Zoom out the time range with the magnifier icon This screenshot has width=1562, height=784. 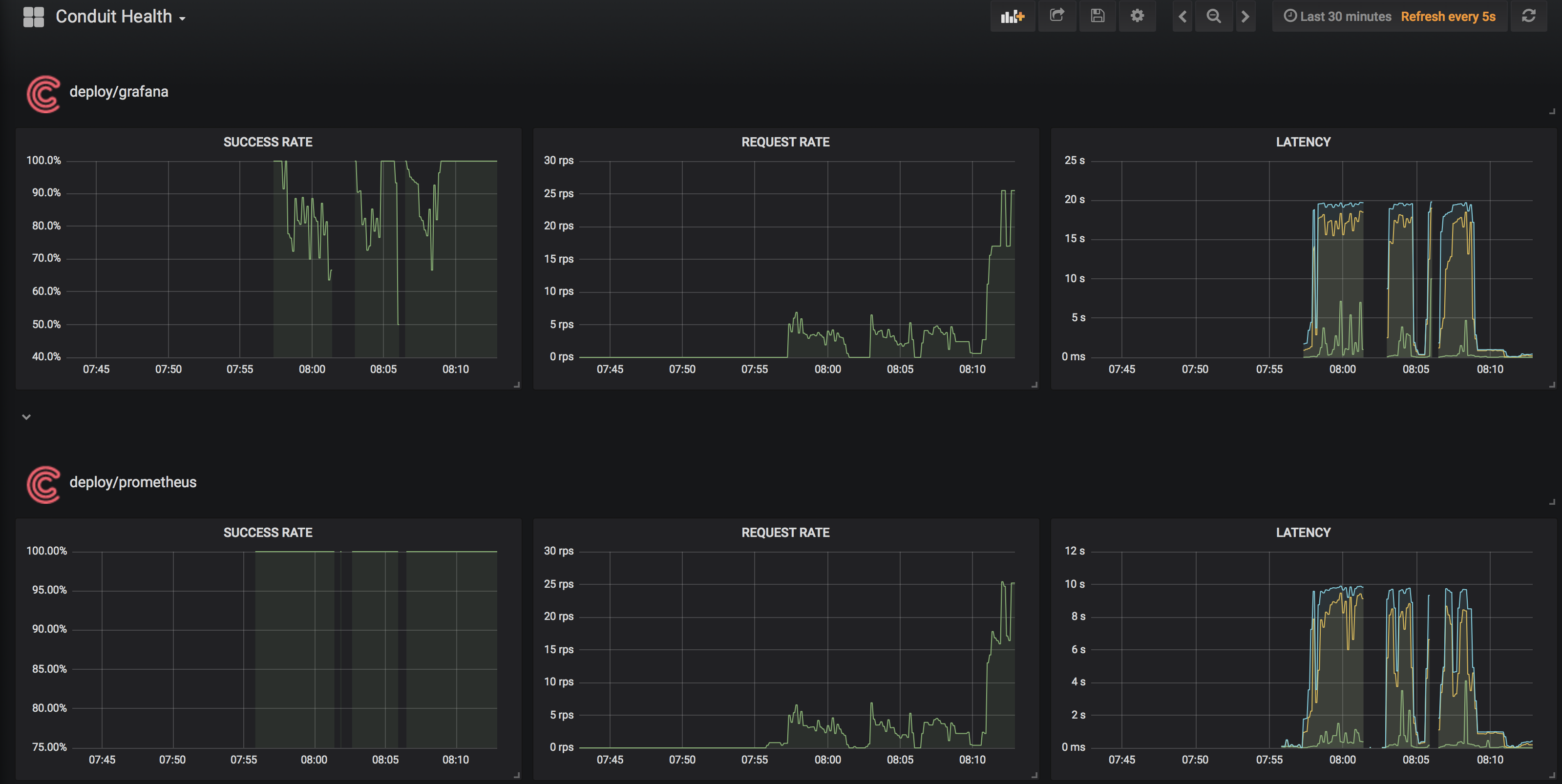(x=1214, y=17)
